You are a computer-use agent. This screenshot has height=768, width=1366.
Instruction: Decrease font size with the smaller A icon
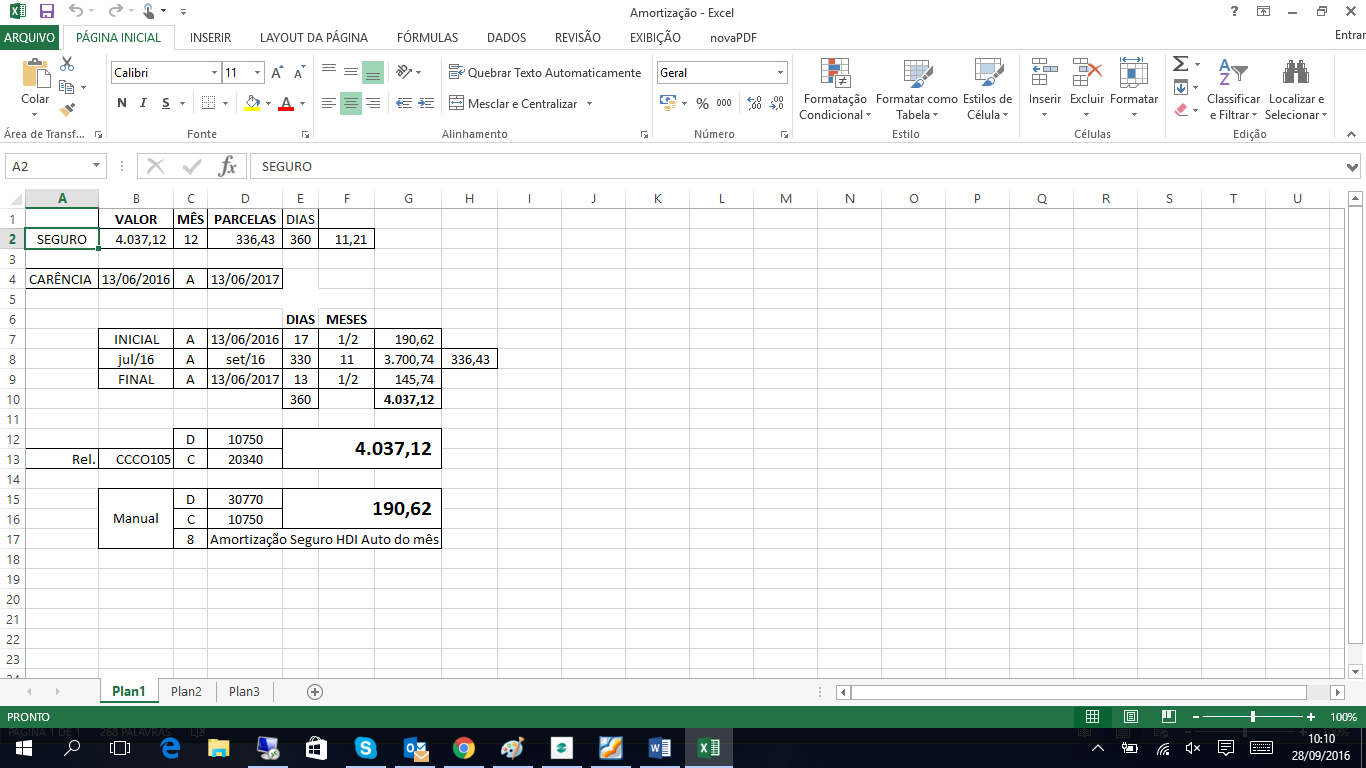point(298,73)
